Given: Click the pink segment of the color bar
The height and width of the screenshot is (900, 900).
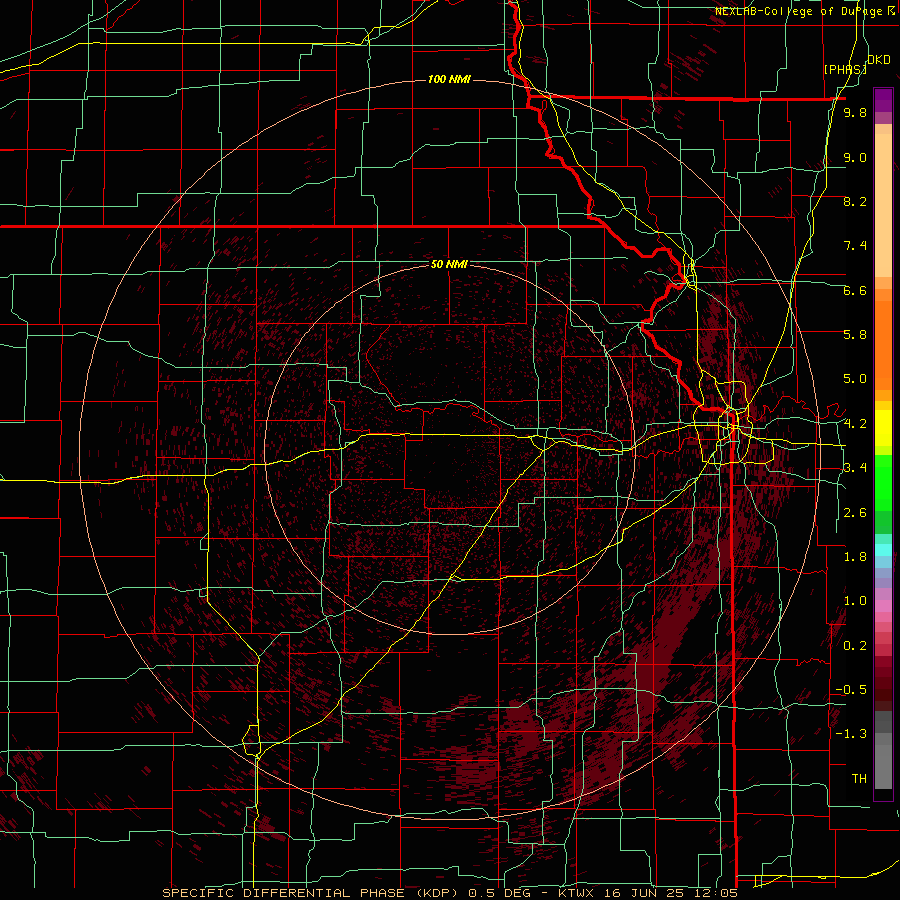Looking at the screenshot, I should tap(883, 606).
